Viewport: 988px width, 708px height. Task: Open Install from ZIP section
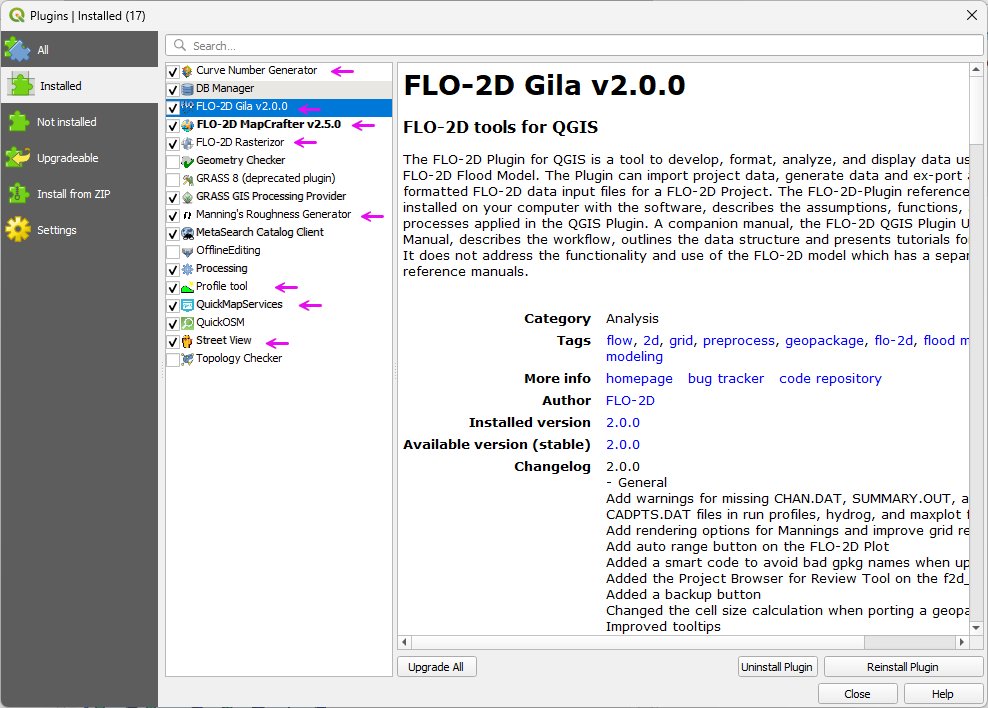pyautogui.click(x=73, y=194)
